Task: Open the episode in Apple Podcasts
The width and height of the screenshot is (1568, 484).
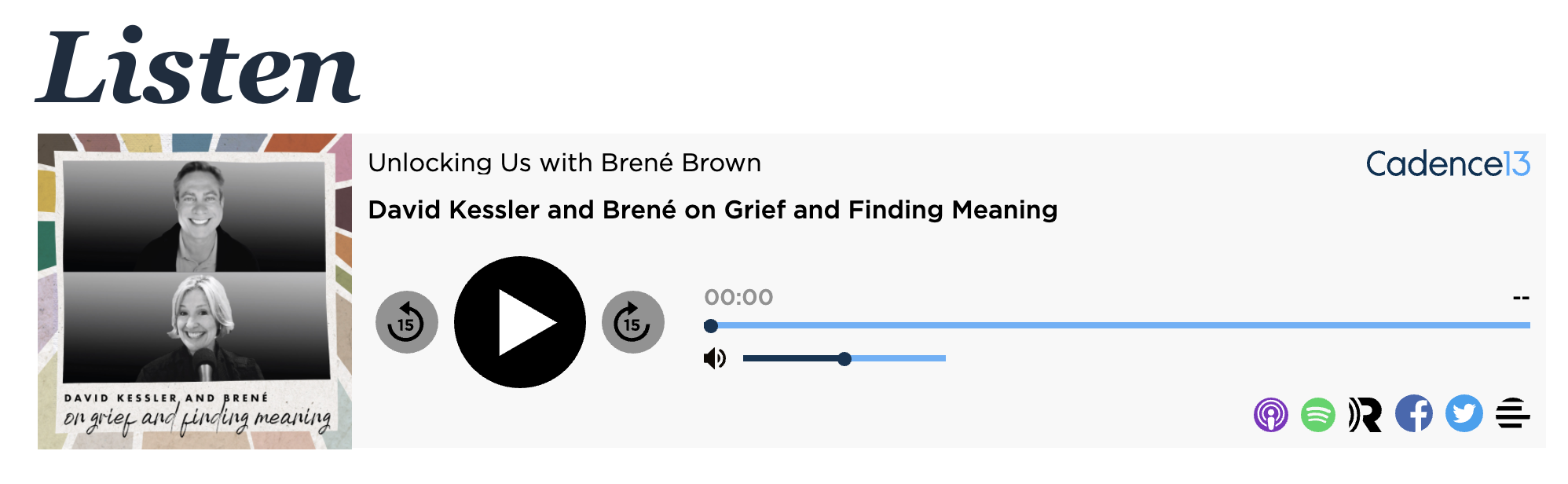Action: tap(1270, 414)
